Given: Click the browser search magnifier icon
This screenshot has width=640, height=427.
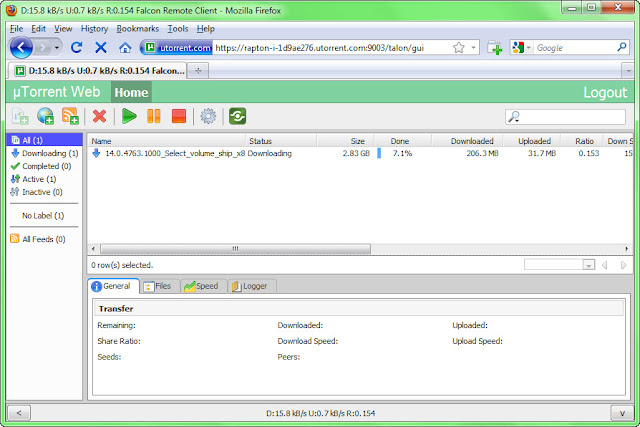Looking at the screenshot, I should click(622, 47).
